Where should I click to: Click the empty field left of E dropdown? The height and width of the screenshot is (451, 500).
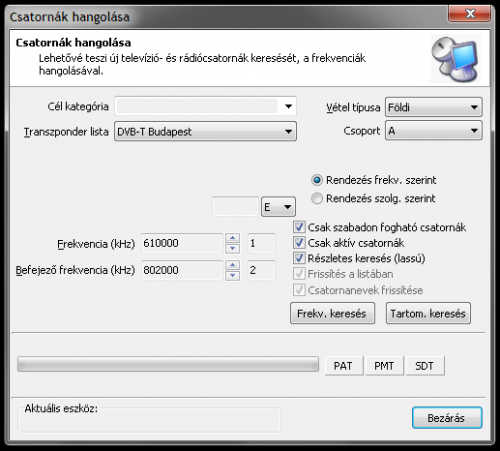tap(235, 207)
